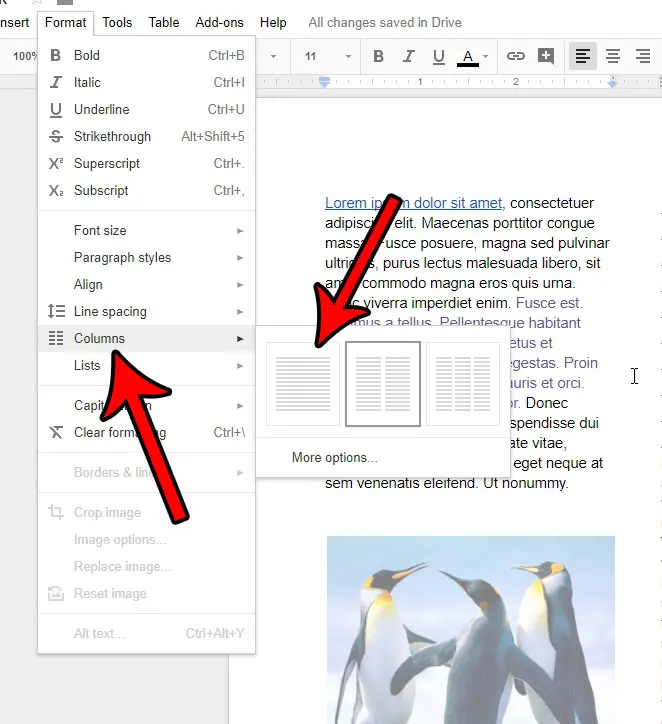Open the Tools menu

coord(117,22)
